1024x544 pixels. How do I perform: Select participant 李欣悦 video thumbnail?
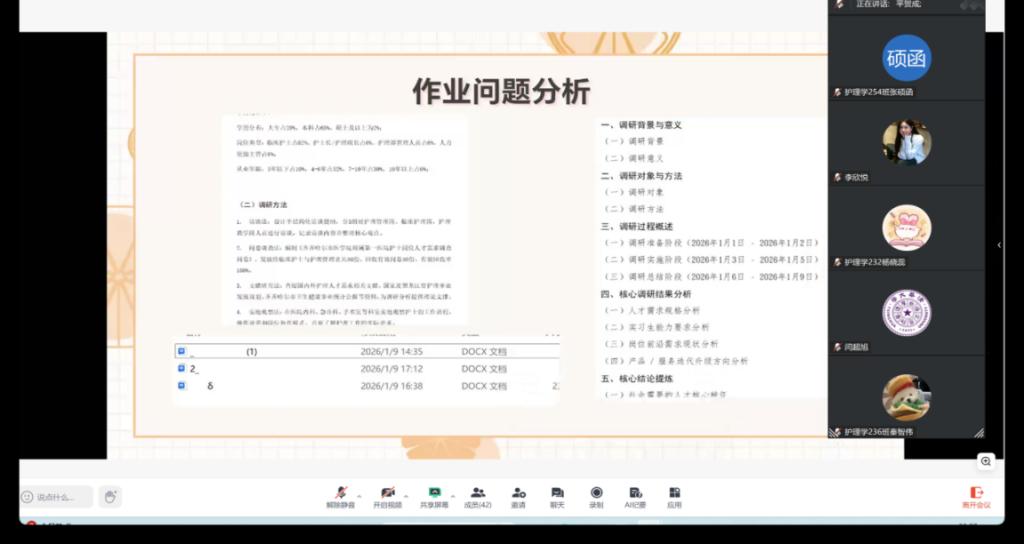point(906,142)
